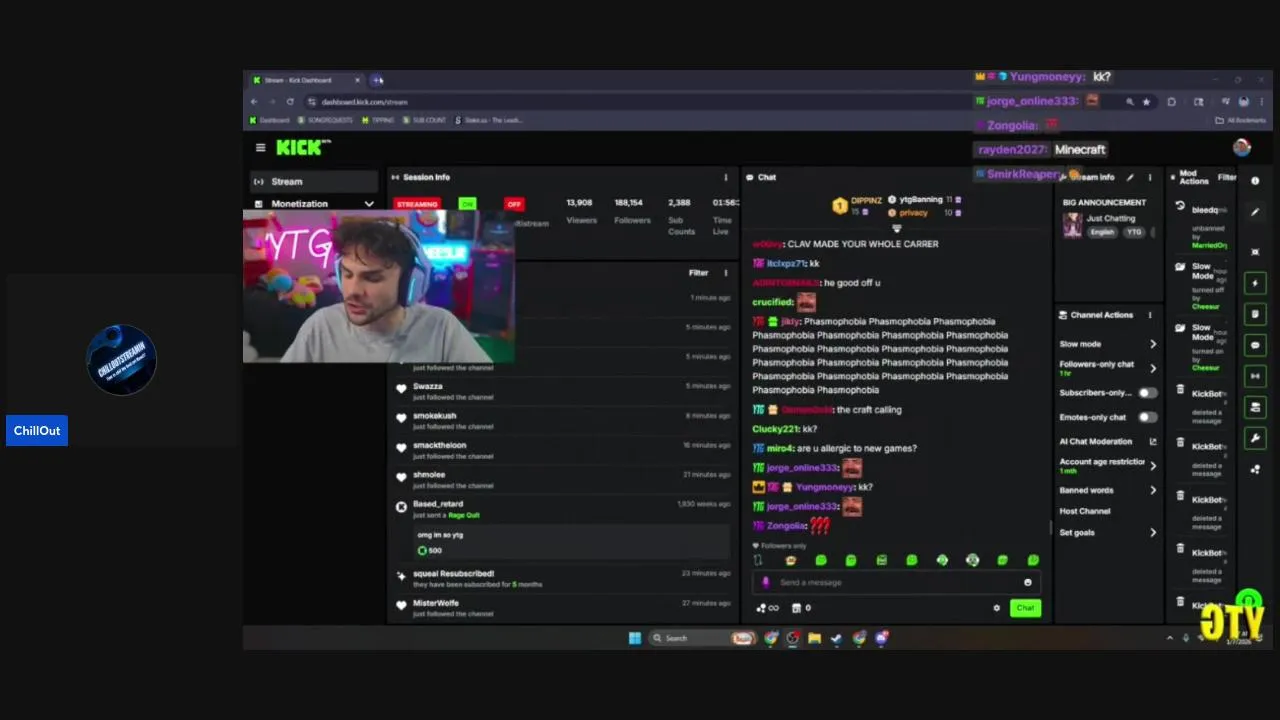Click the green ON stream toggle
This screenshot has width=1280, height=720.
(467, 204)
